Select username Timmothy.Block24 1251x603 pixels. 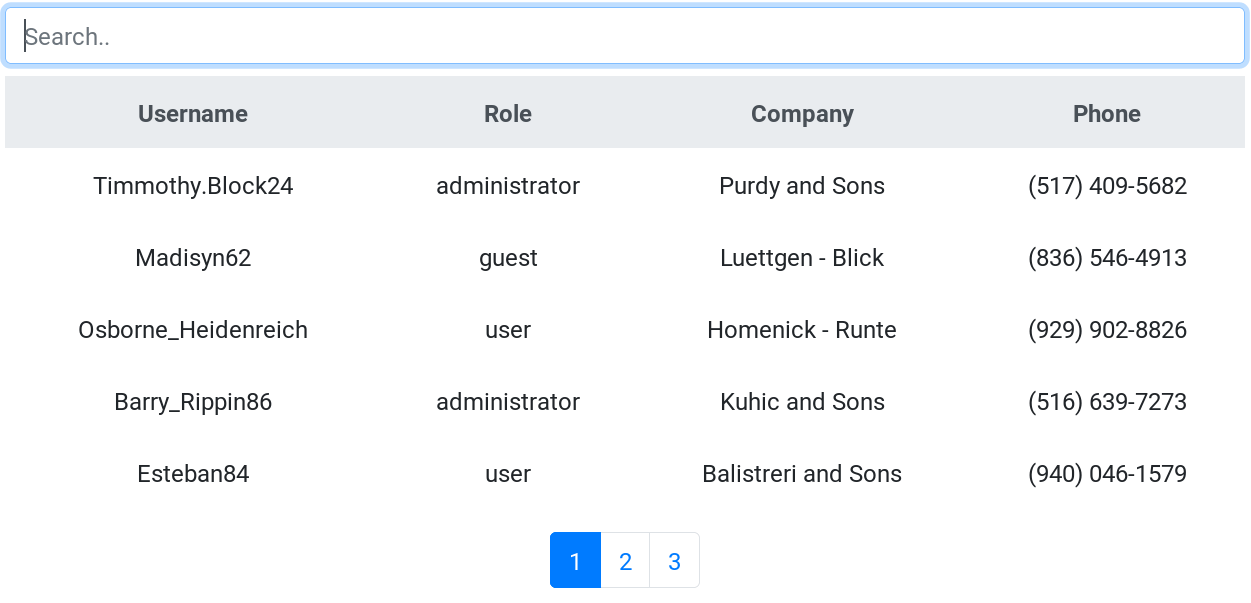193,186
